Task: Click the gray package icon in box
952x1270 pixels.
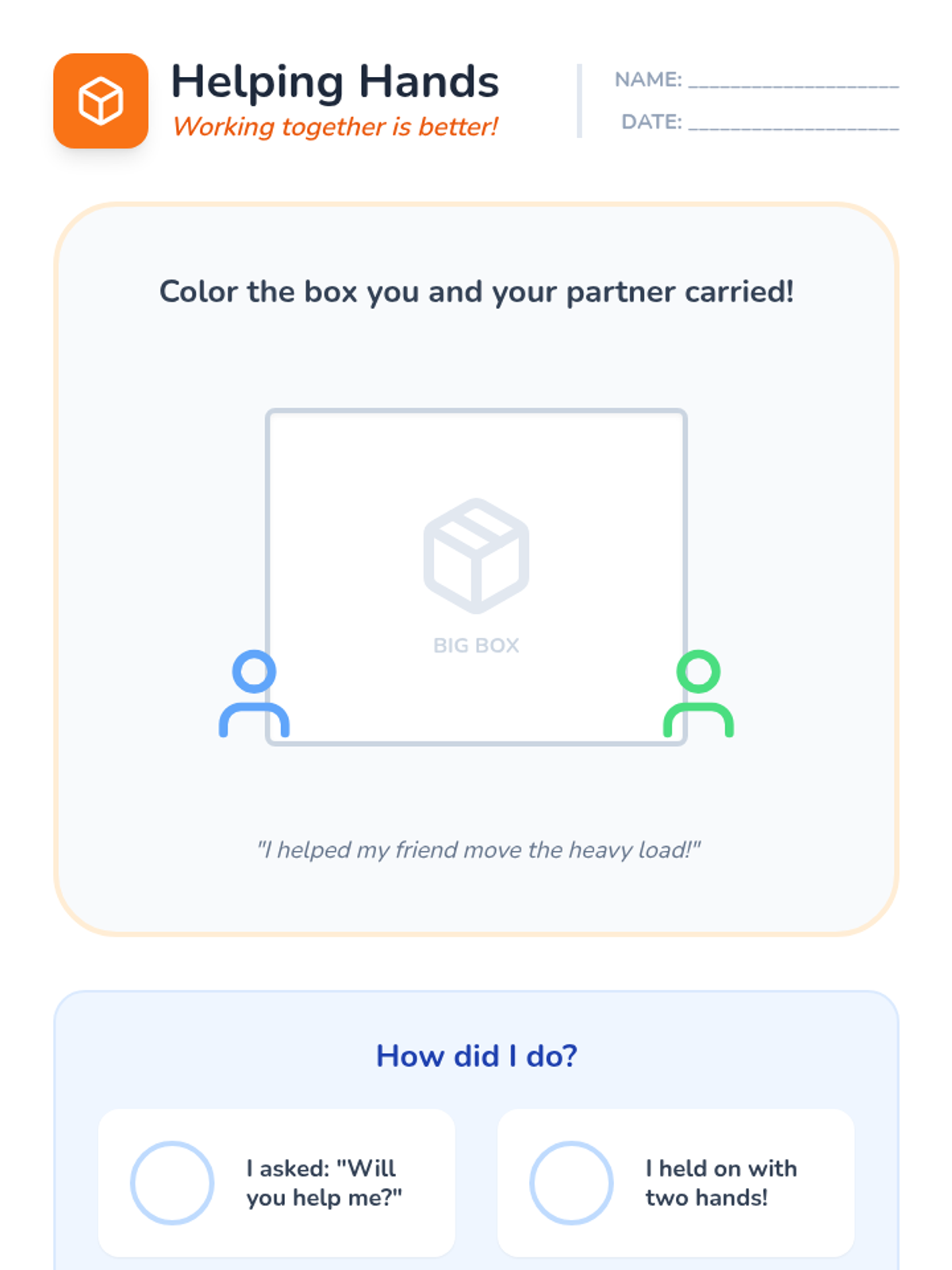Action: pos(476,556)
